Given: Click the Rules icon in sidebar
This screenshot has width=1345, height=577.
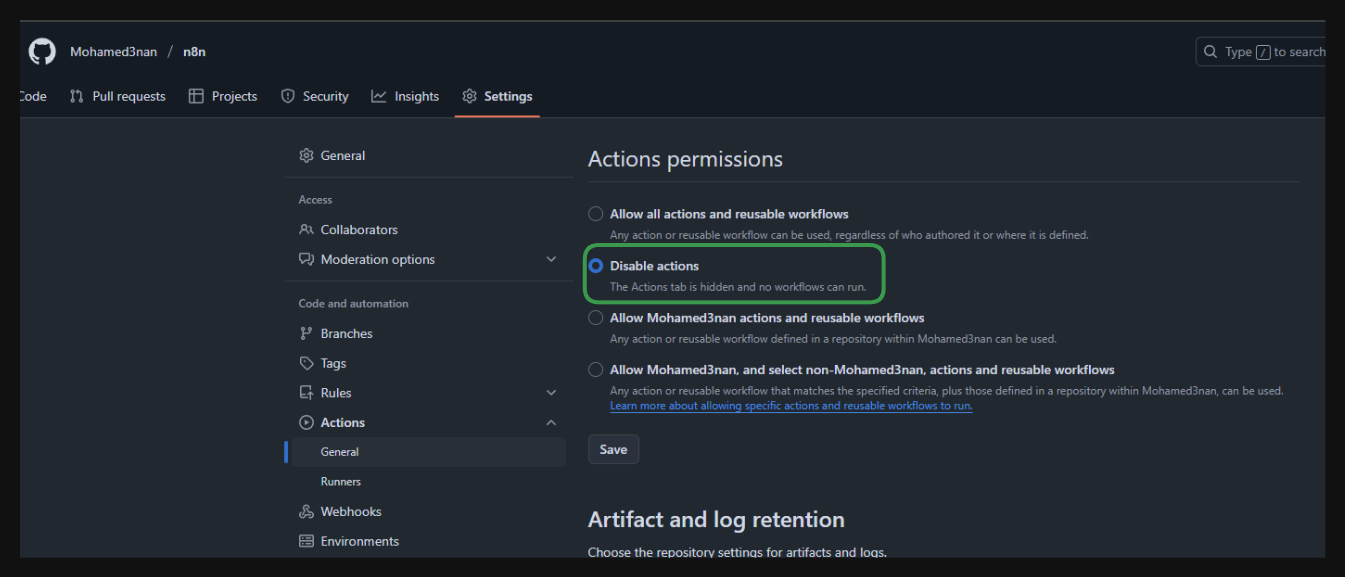Looking at the screenshot, I should pyautogui.click(x=306, y=393).
